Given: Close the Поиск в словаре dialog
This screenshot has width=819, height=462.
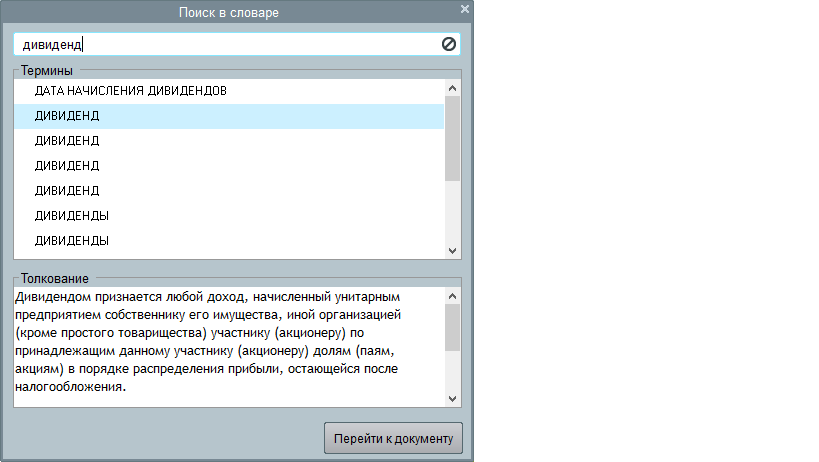Looking at the screenshot, I should [x=464, y=9].
